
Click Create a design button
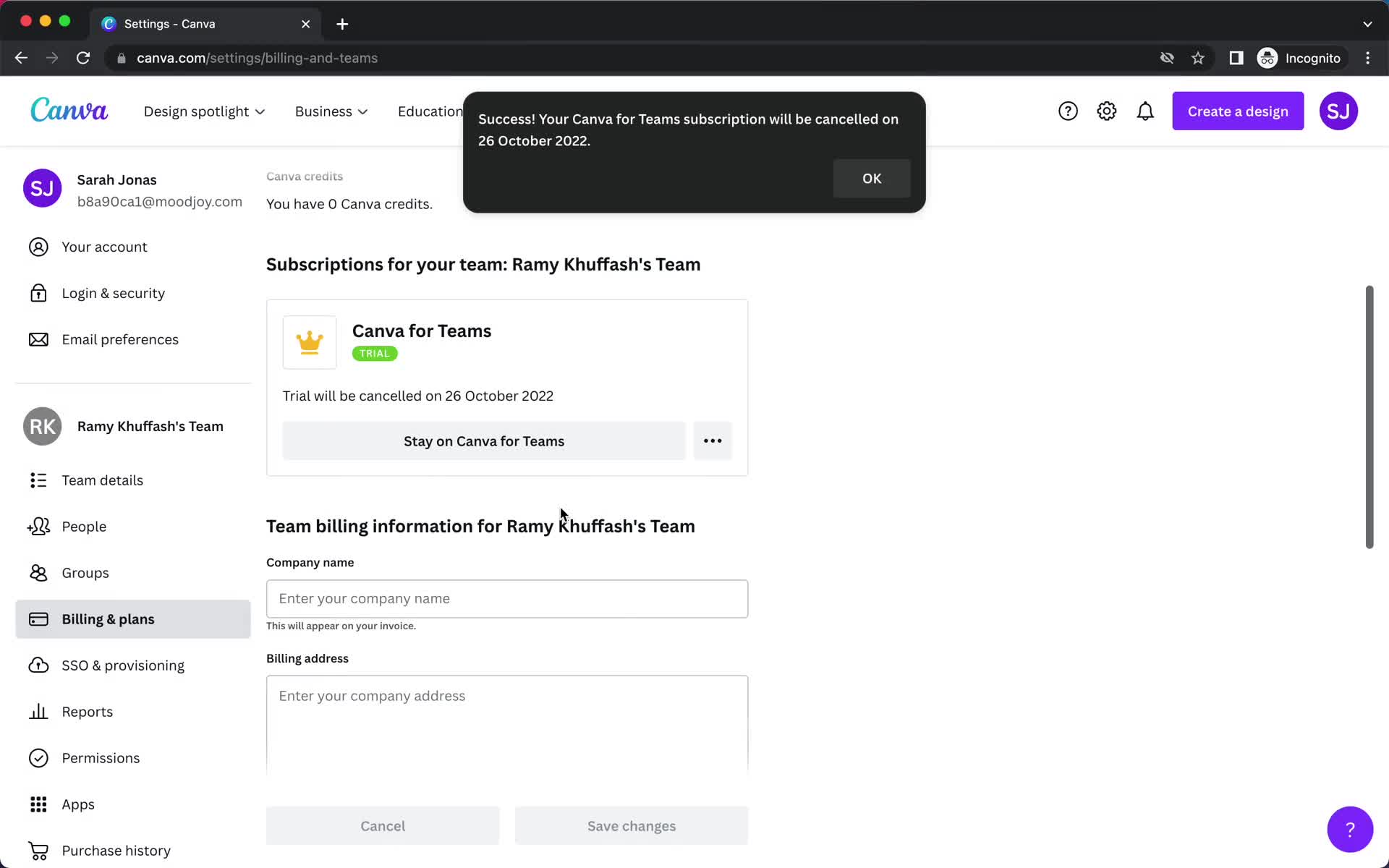click(x=1238, y=111)
